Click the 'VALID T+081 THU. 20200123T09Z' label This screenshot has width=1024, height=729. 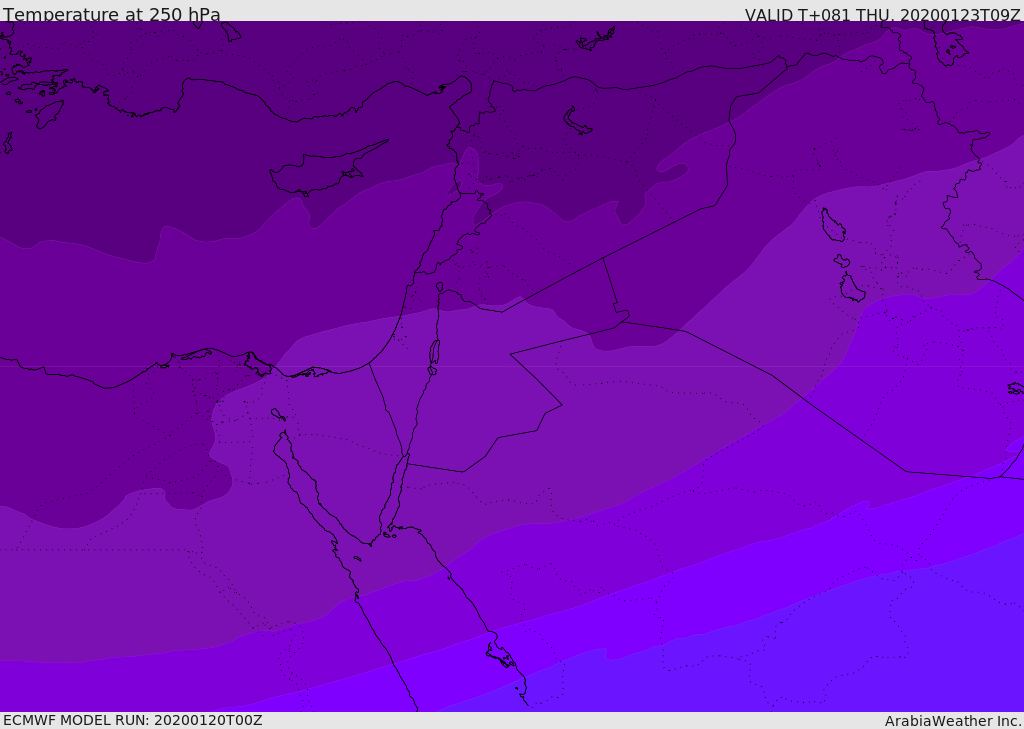(x=882, y=14)
